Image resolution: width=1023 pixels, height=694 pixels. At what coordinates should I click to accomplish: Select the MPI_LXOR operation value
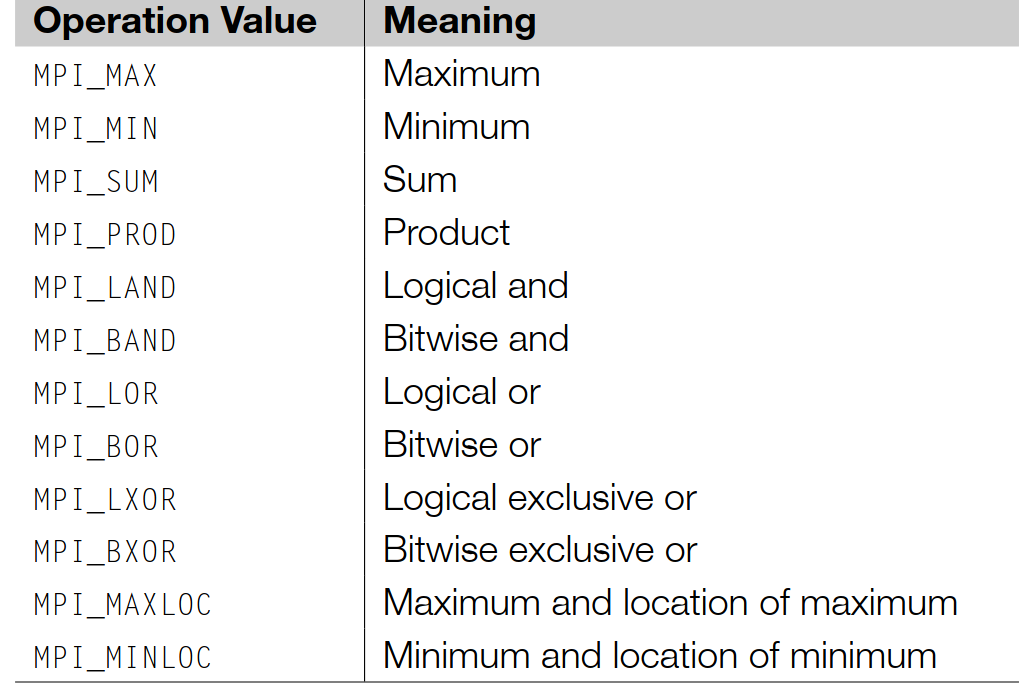pos(105,500)
